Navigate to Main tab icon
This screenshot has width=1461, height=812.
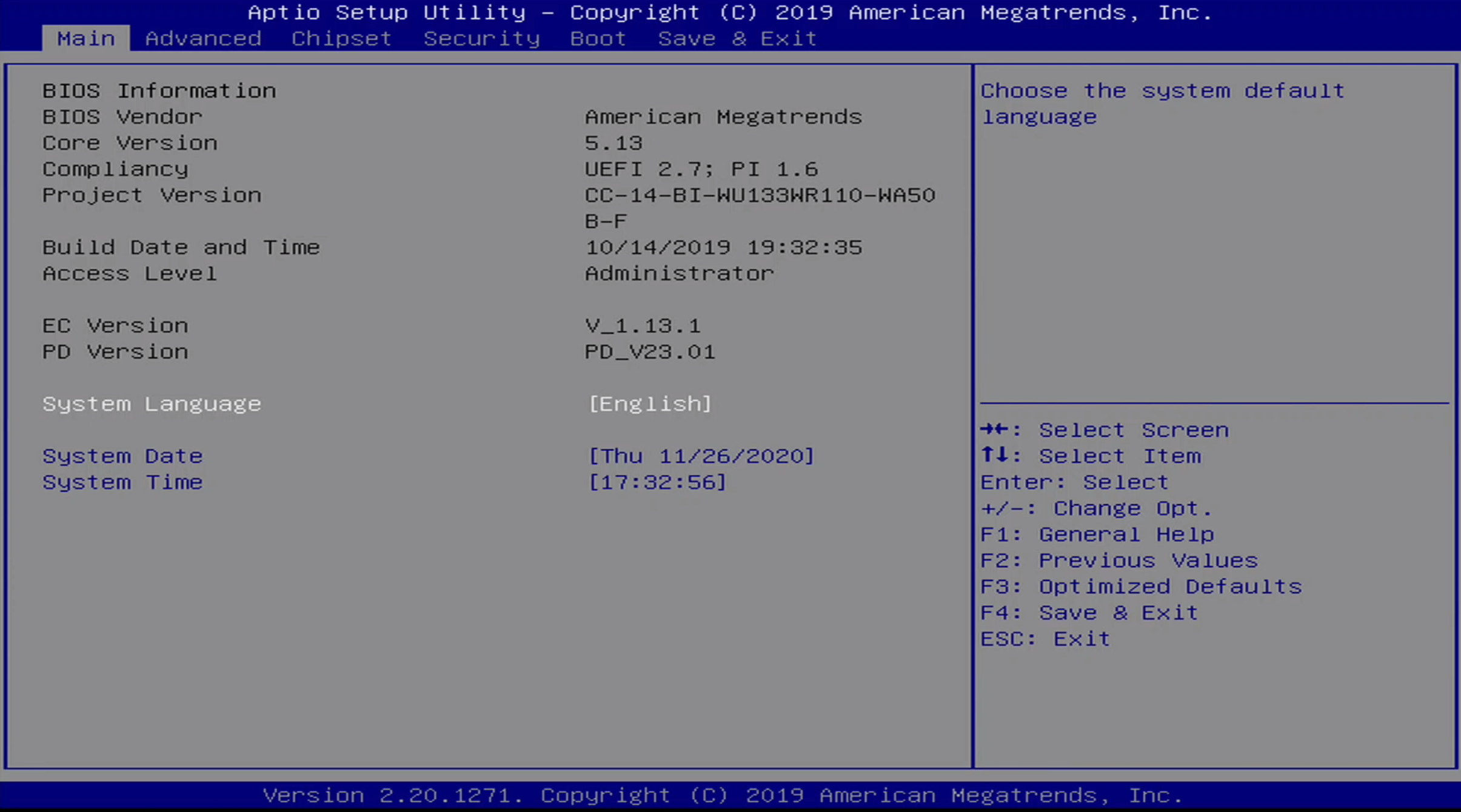pyautogui.click(x=85, y=37)
